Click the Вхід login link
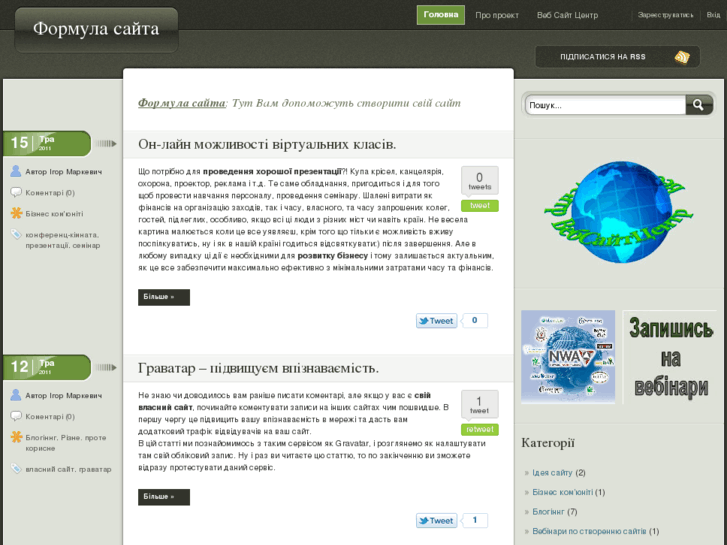Image resolution: width=727 pixels, height=545 pixels. [x=713, y=15]
